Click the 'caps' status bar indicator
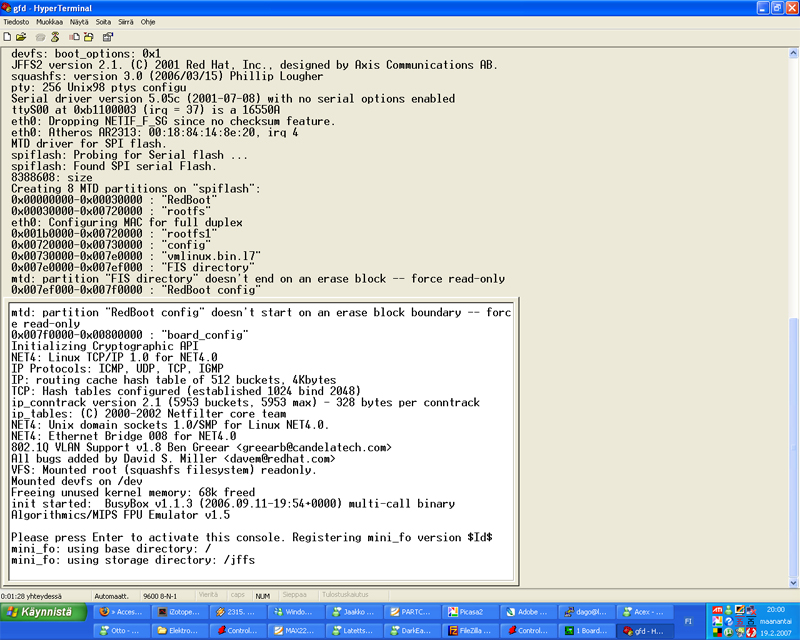Image resolution: width=800 pixels, height=640 pixels. pyautogui.click(x=238, y=595)
